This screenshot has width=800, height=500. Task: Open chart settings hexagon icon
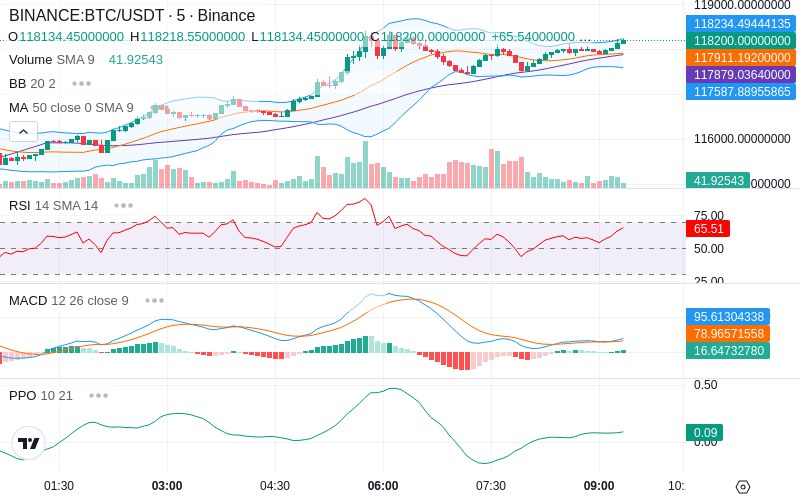coord(743,487)
